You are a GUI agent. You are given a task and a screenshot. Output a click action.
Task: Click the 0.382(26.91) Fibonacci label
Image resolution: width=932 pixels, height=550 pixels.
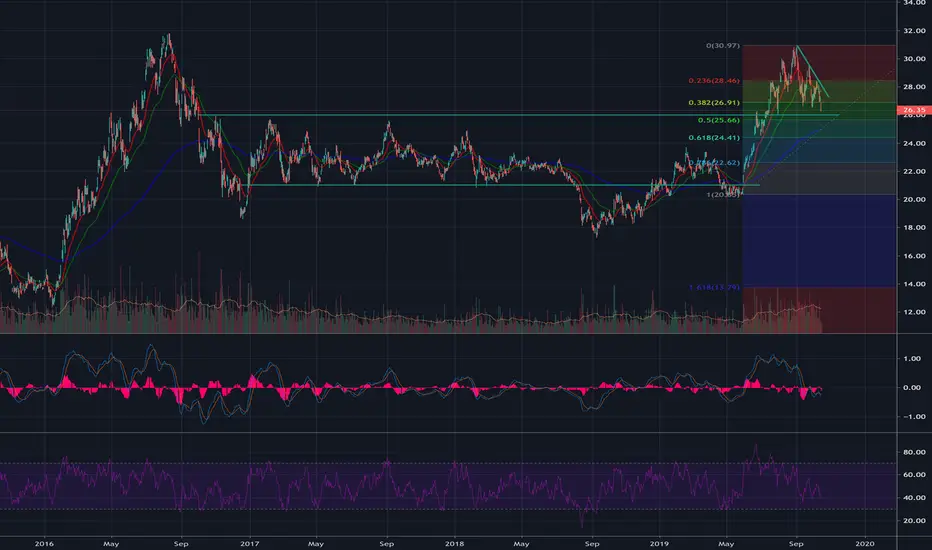pyautogui.click(x=714, y=103)
